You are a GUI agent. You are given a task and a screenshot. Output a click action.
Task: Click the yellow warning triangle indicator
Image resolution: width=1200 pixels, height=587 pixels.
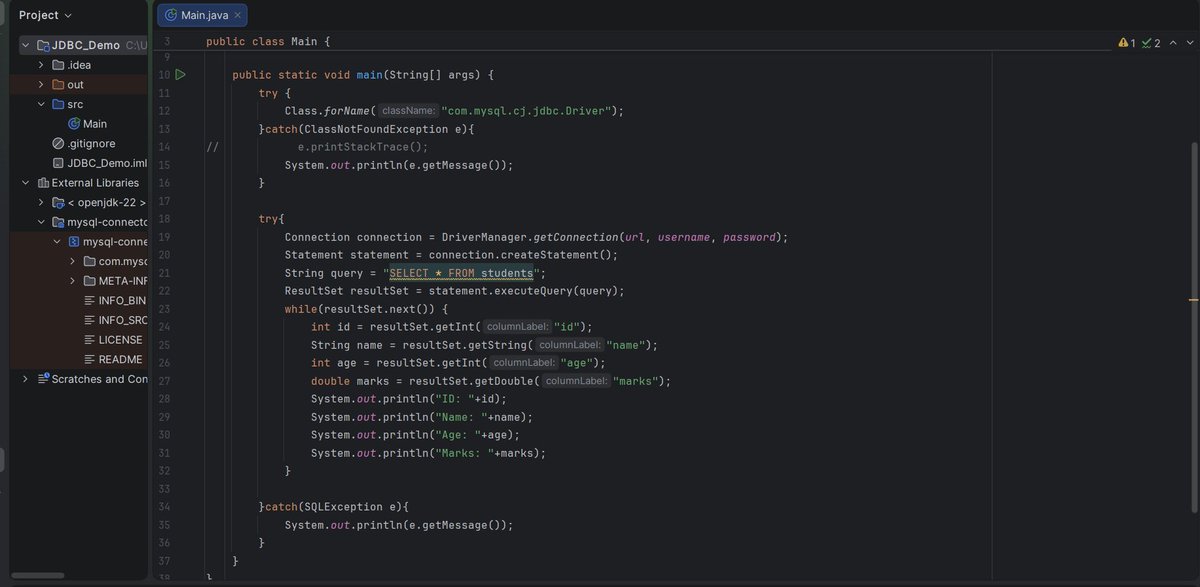coord(1123,43)
